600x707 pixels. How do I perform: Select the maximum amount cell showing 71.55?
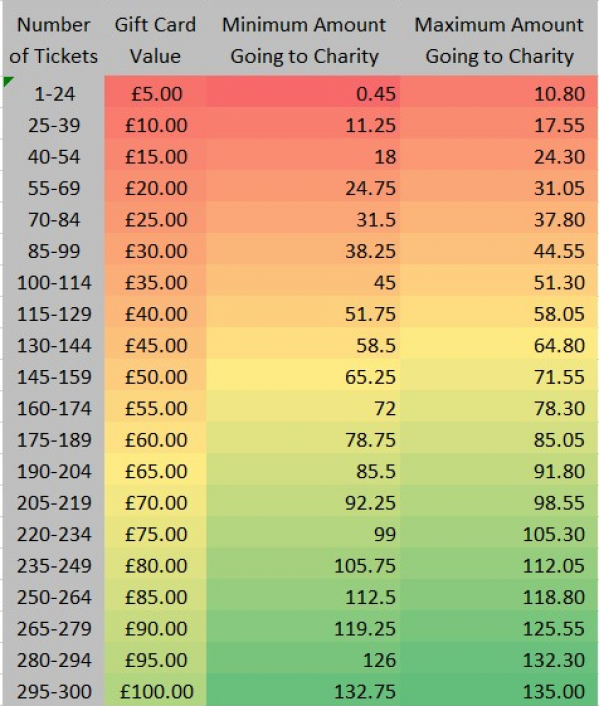499,375
